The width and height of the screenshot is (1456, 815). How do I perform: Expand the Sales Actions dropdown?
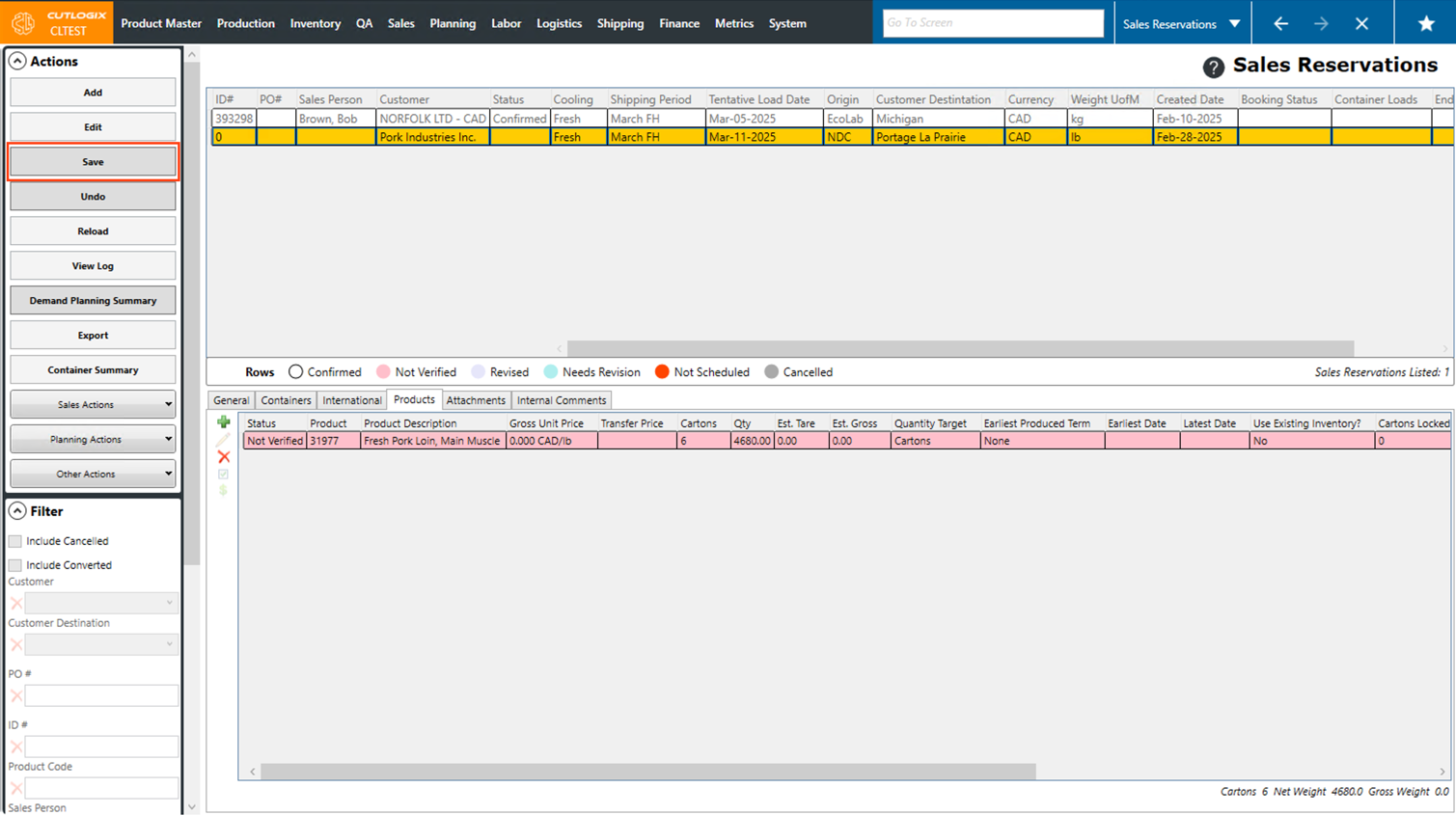click(93, 405)
